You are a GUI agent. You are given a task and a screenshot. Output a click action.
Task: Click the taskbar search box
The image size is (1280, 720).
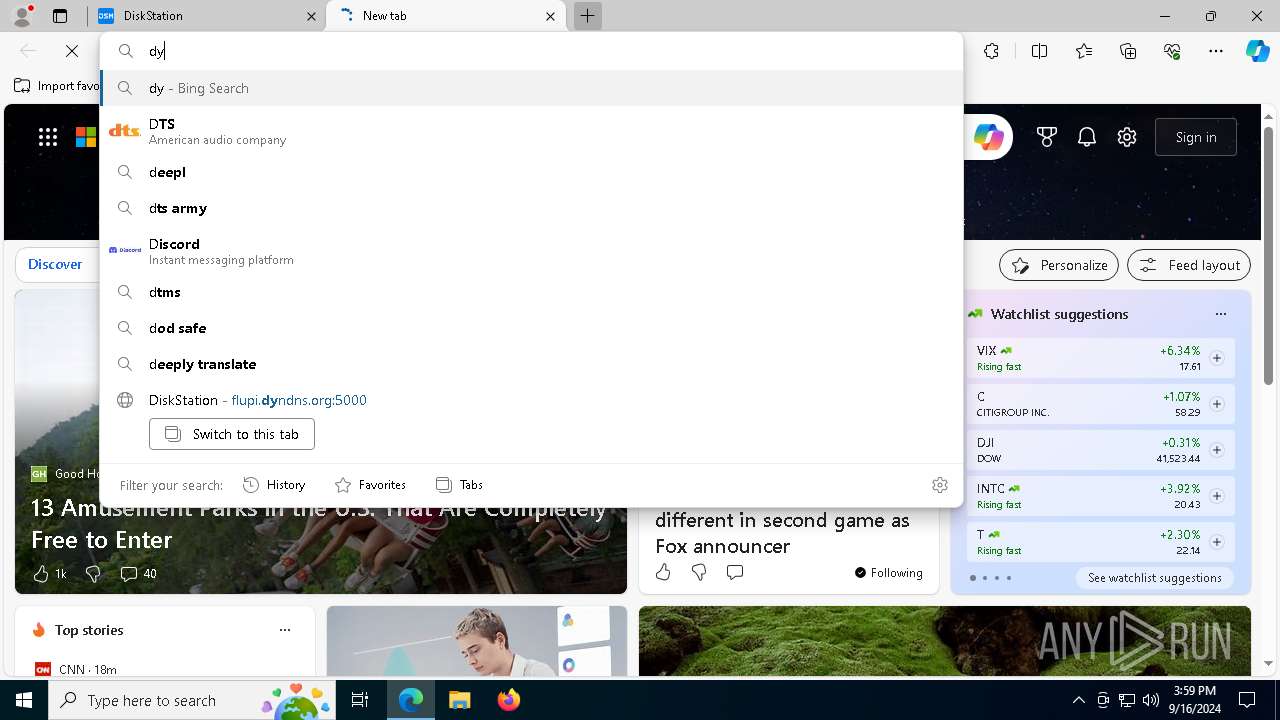coord(194,700)
